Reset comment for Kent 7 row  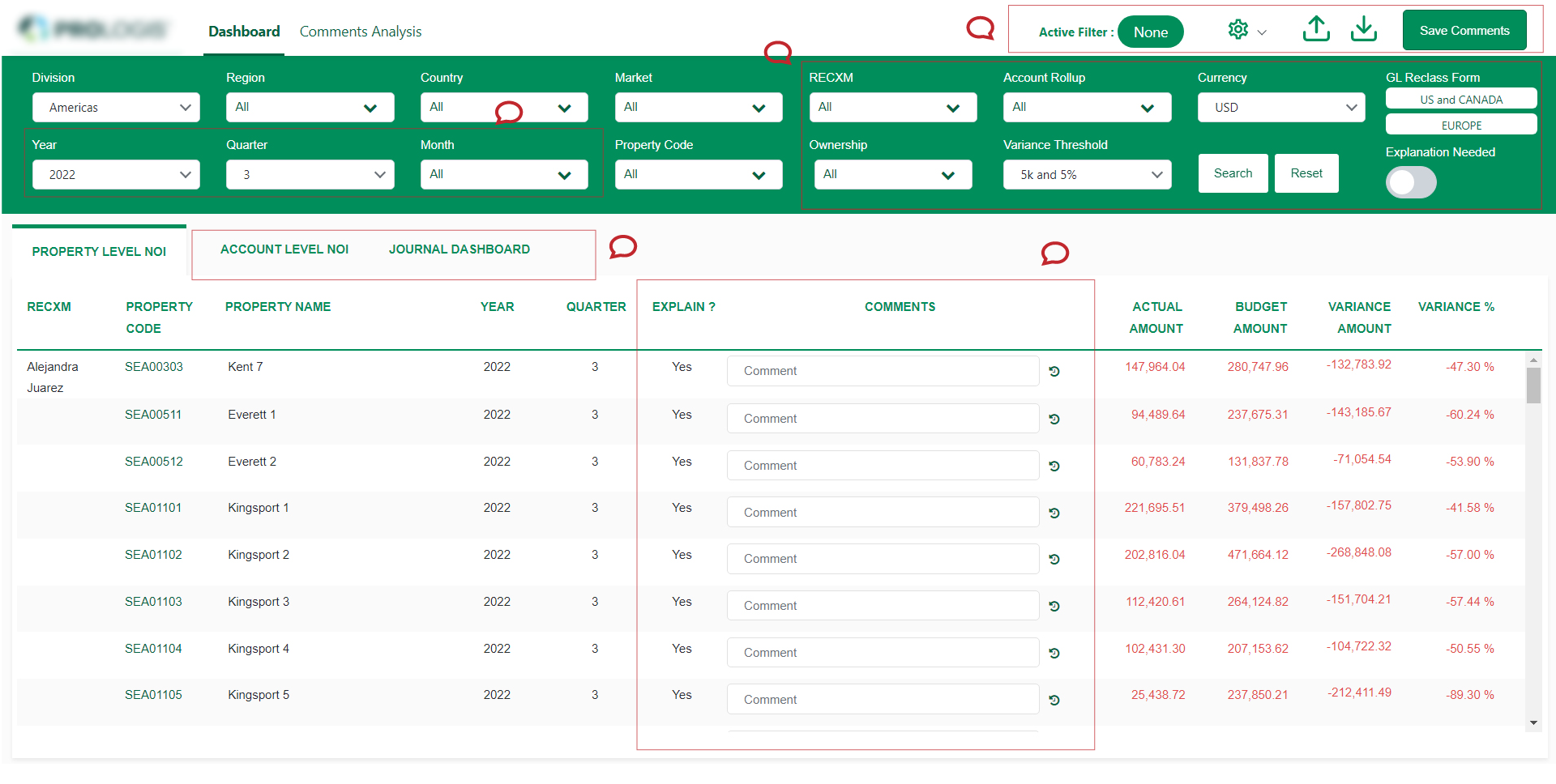point(1054,372)
